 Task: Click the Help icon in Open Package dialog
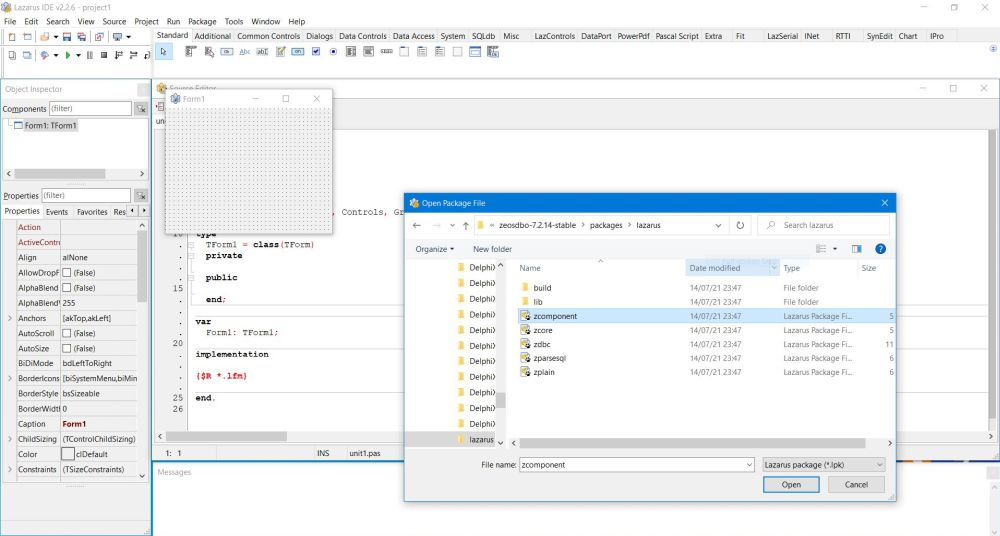coord(881,249)
